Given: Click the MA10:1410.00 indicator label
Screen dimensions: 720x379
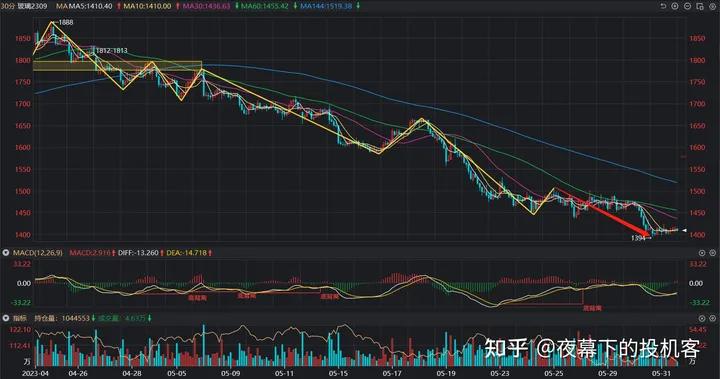Looking at the screenshot, I should click(x=147, y=6).
